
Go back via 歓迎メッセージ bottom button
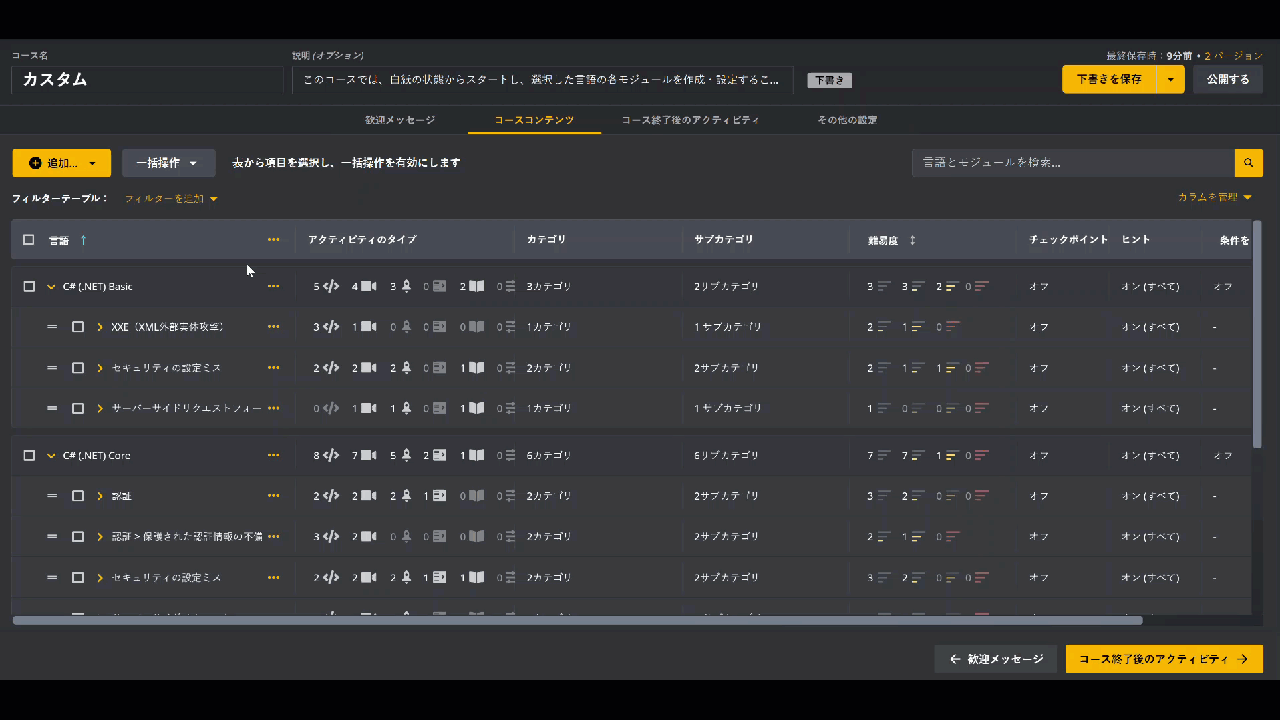point(996,659)
